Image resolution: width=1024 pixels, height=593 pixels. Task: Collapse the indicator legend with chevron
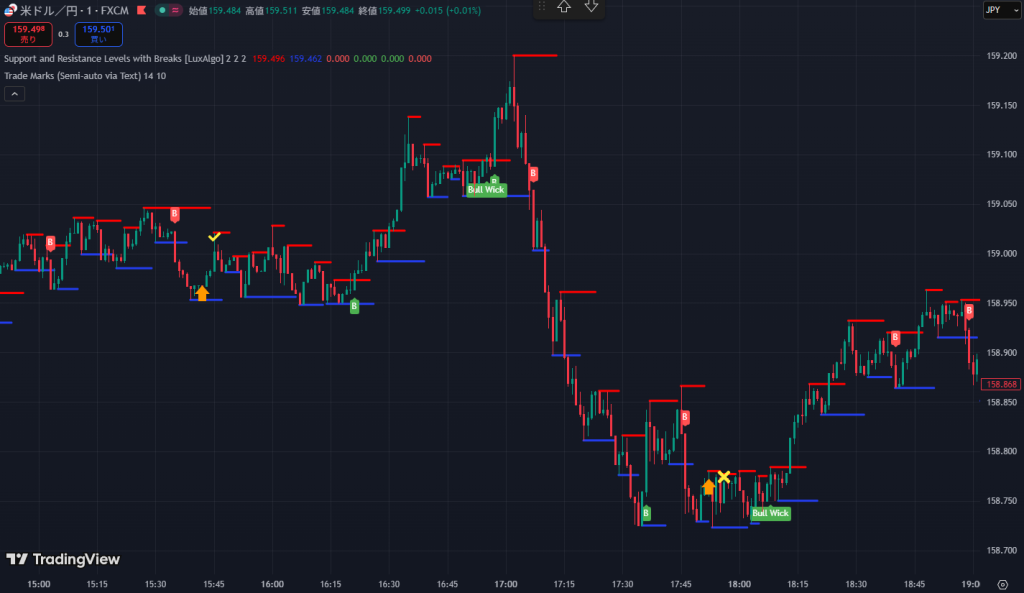pos(15,94)
